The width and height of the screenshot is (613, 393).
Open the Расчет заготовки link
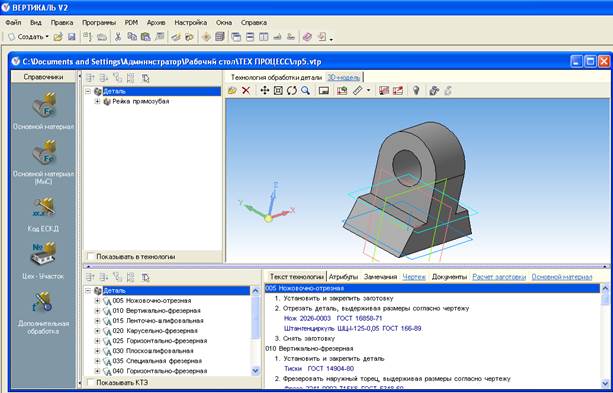coord(499,277)
